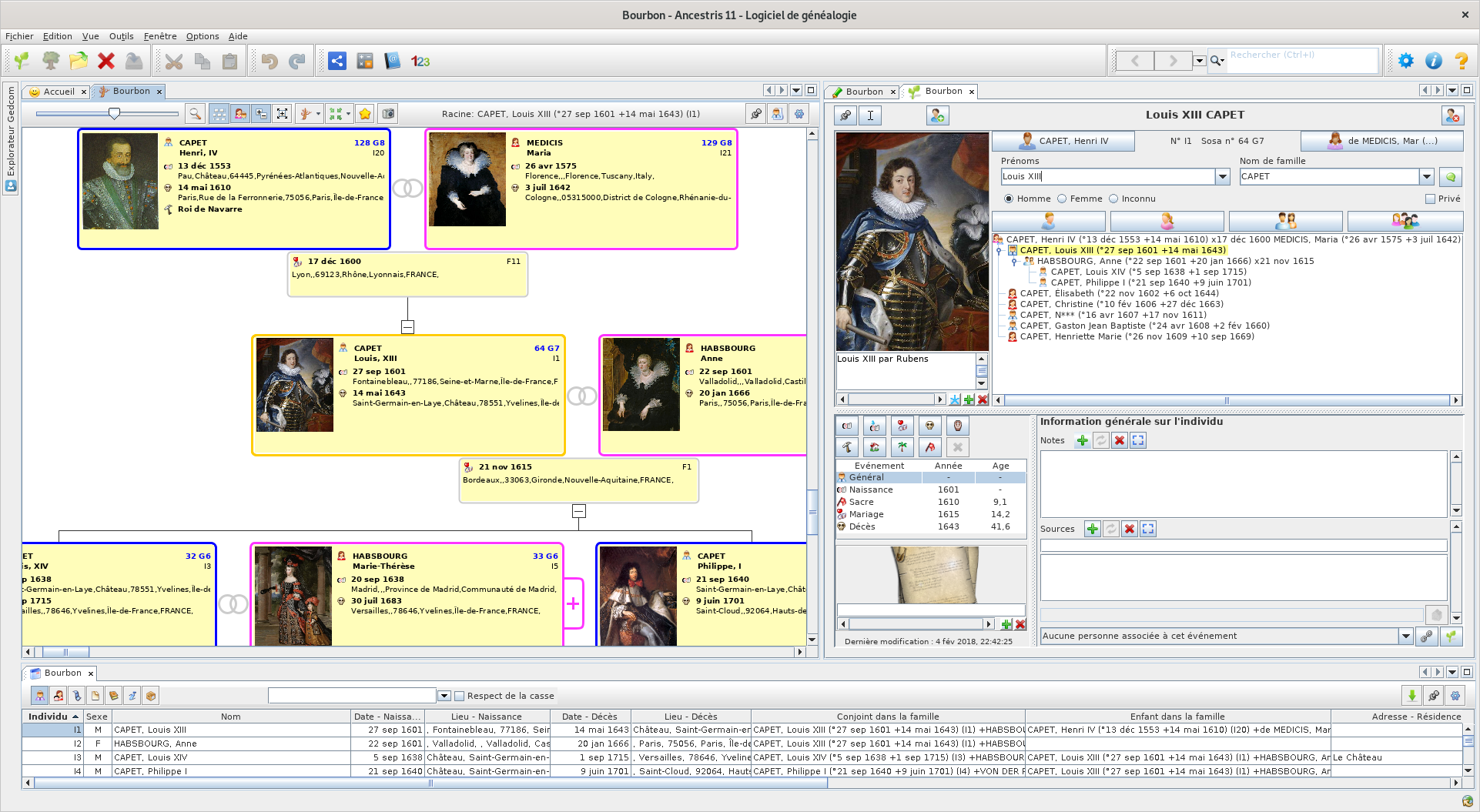
Task: Select the Femme radio button
Action: coord(1063,199)
